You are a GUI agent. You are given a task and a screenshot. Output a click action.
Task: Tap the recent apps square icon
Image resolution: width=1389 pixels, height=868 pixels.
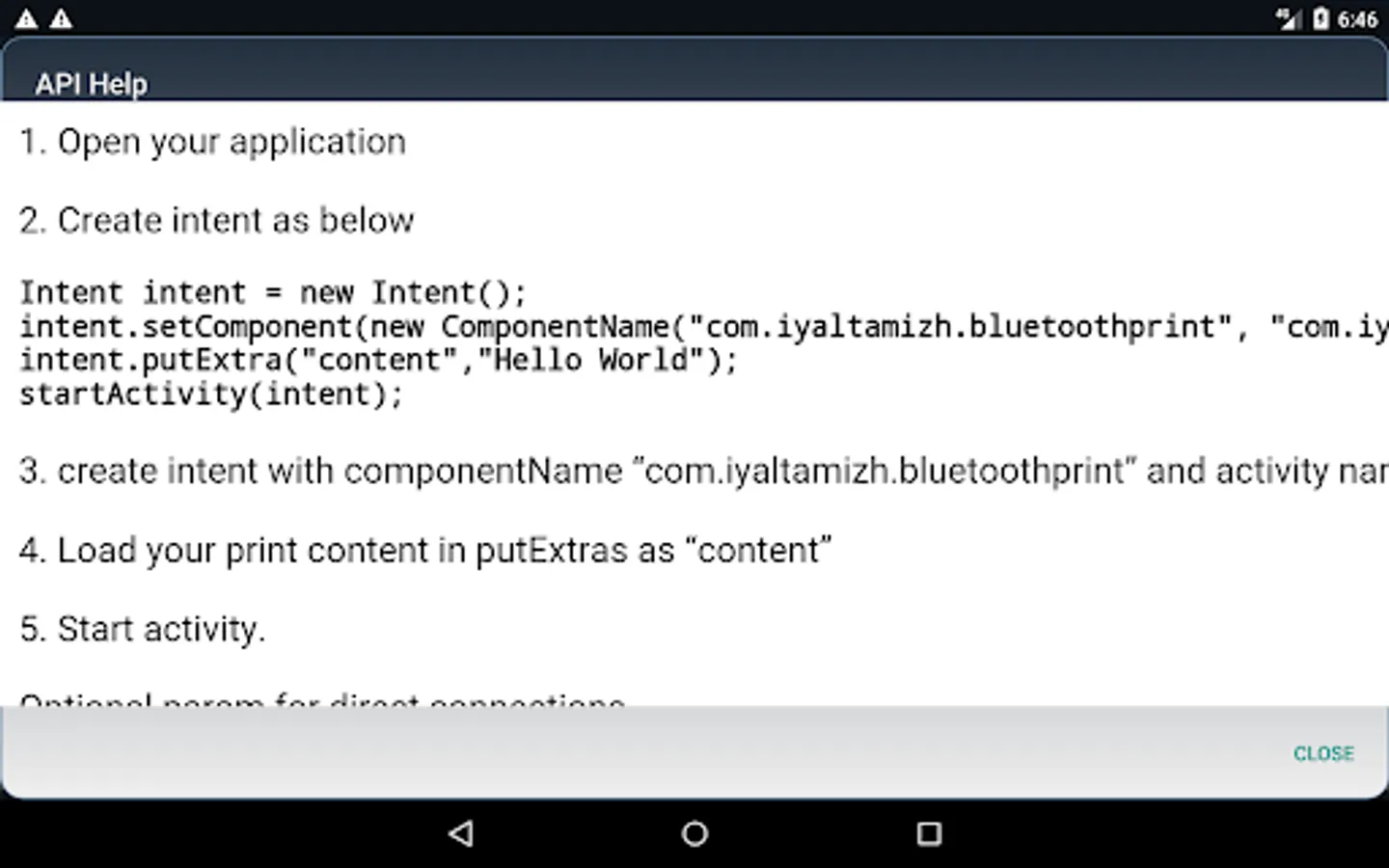(x=929, y=833)
